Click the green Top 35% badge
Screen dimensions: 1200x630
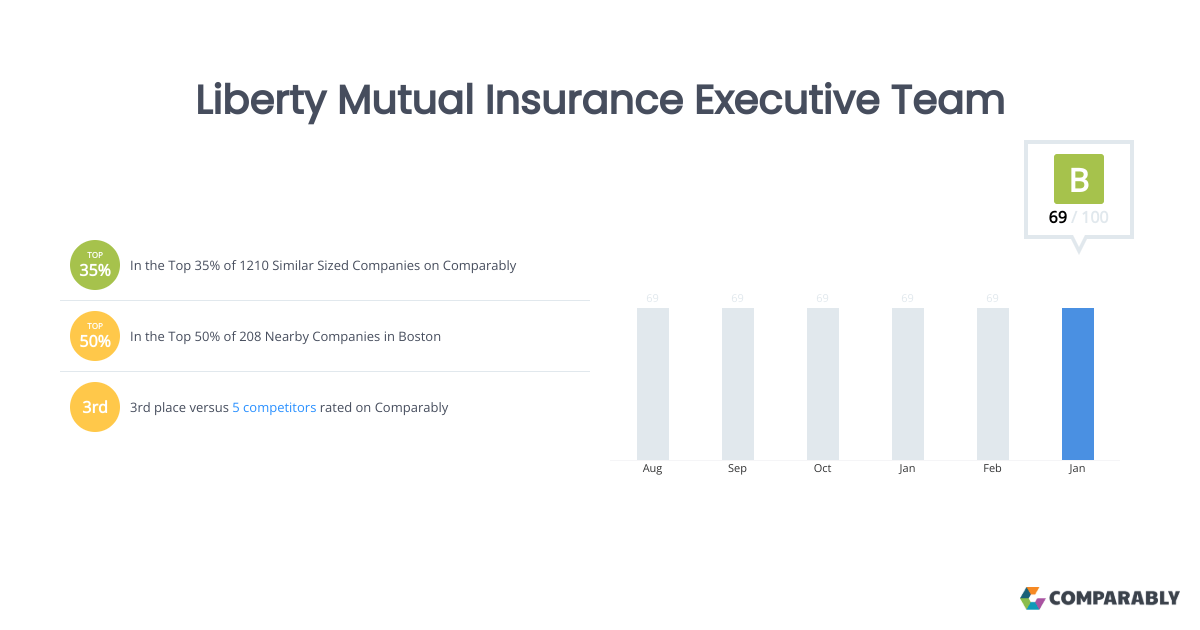click(x=95, y=266)
